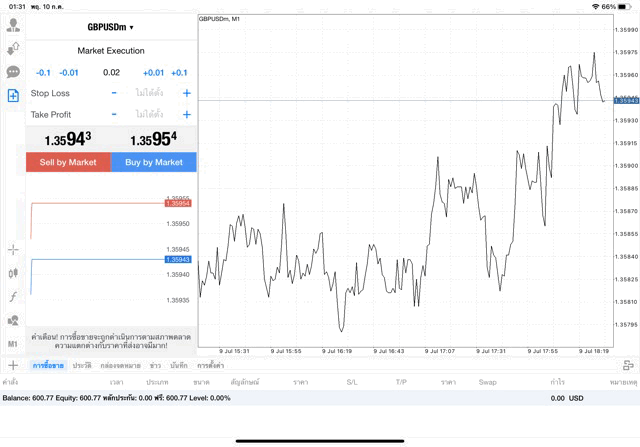Click the Stop Loss value field
The width and height of the screenshot is (640, 447).
[150, 93]
